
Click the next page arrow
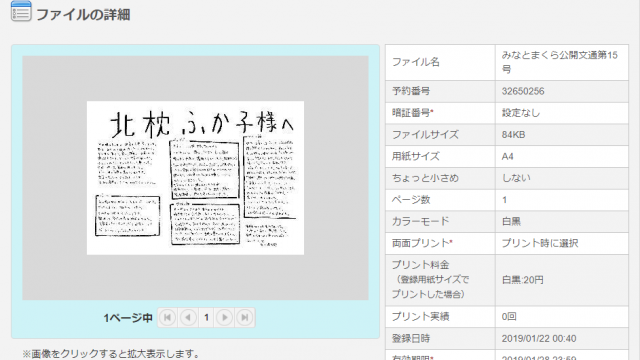point(224,318)
